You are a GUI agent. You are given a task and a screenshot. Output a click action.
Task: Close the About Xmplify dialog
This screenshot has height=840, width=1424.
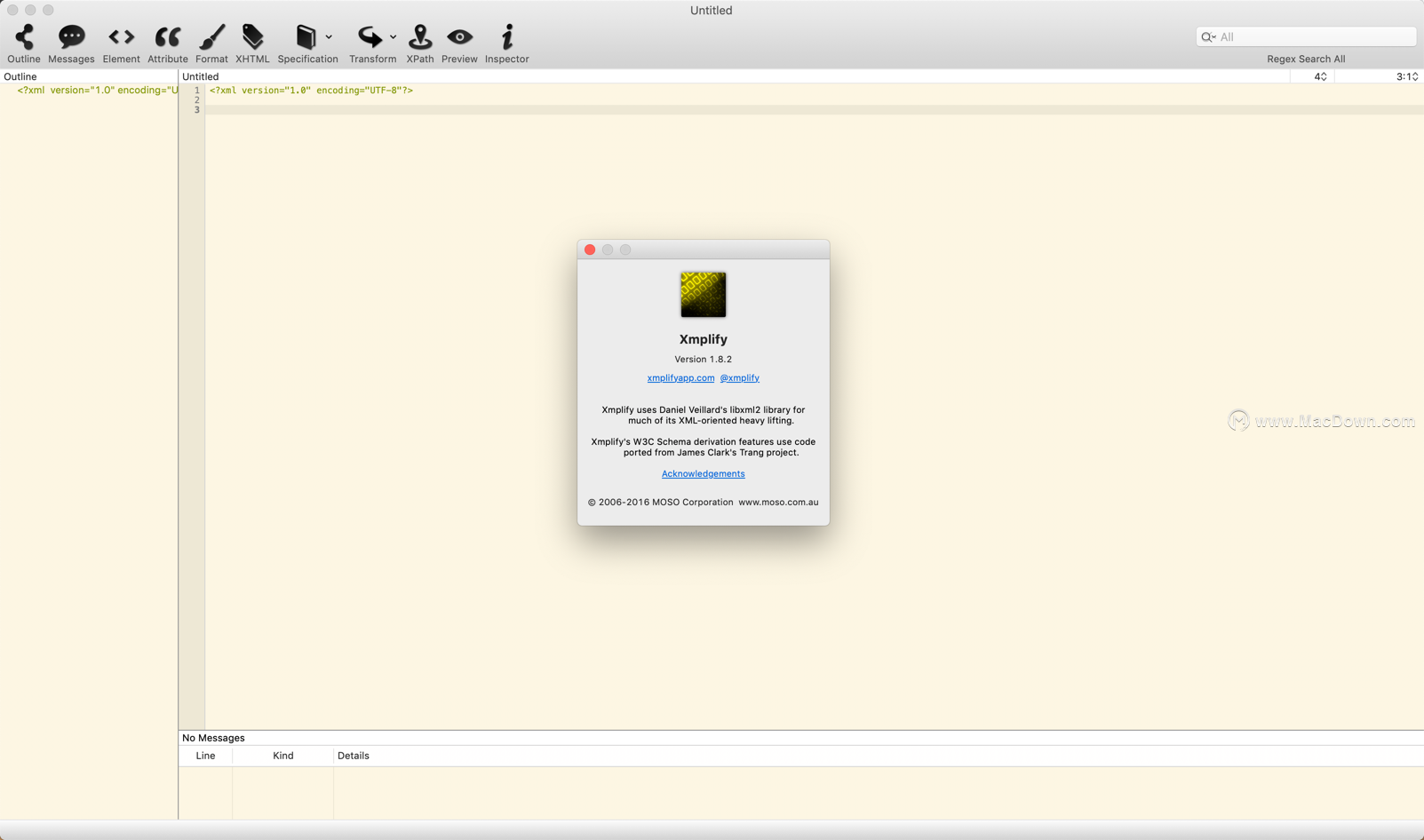590,250
